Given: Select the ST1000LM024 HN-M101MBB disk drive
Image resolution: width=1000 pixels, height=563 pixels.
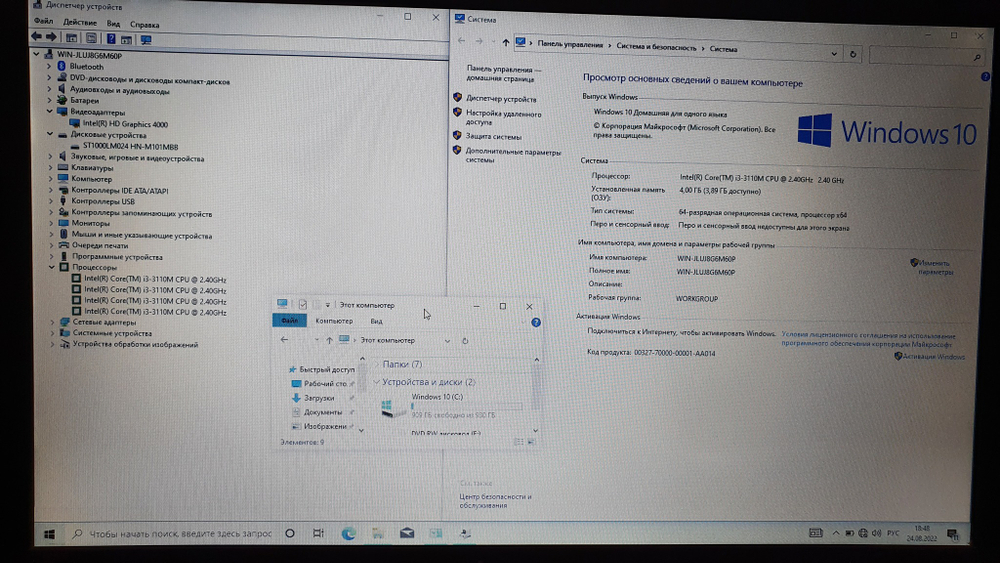Looking at the screenshot, I should 130,146.
